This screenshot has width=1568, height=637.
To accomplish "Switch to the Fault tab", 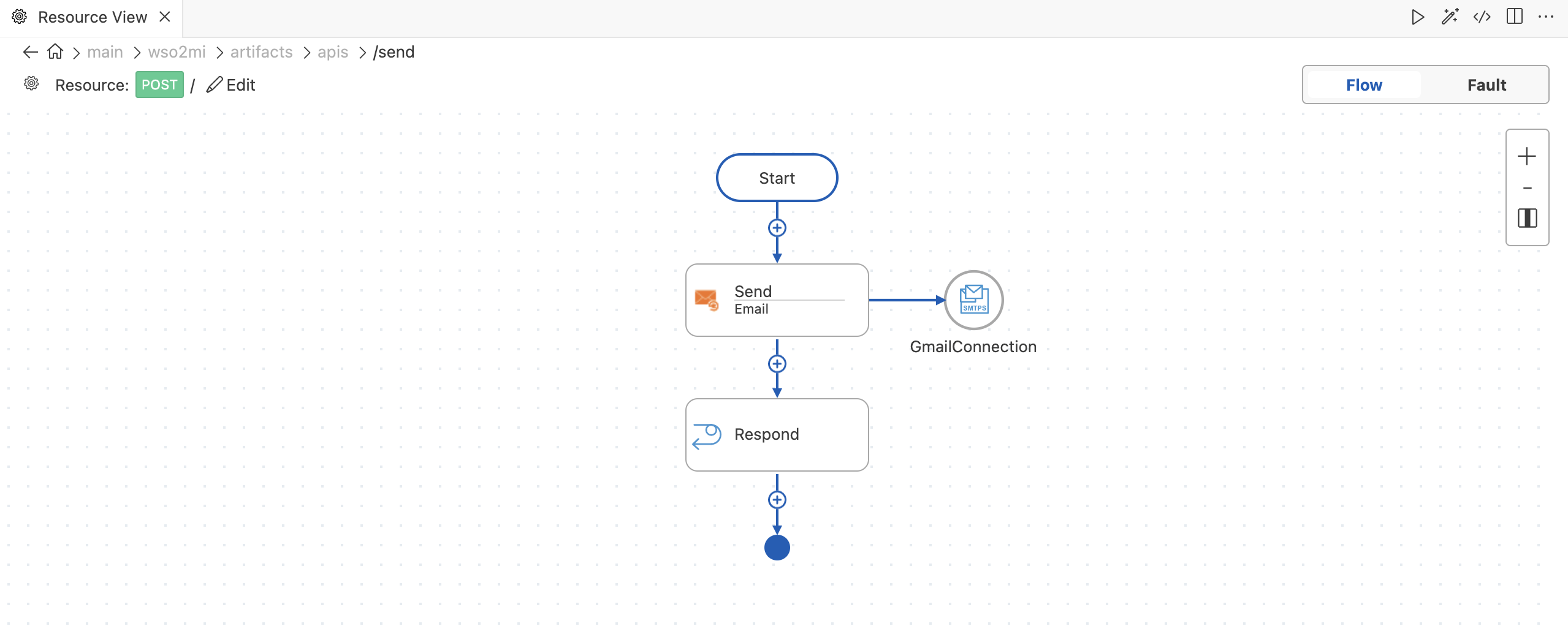I will pyautogui.click(x=1486, y=85).
